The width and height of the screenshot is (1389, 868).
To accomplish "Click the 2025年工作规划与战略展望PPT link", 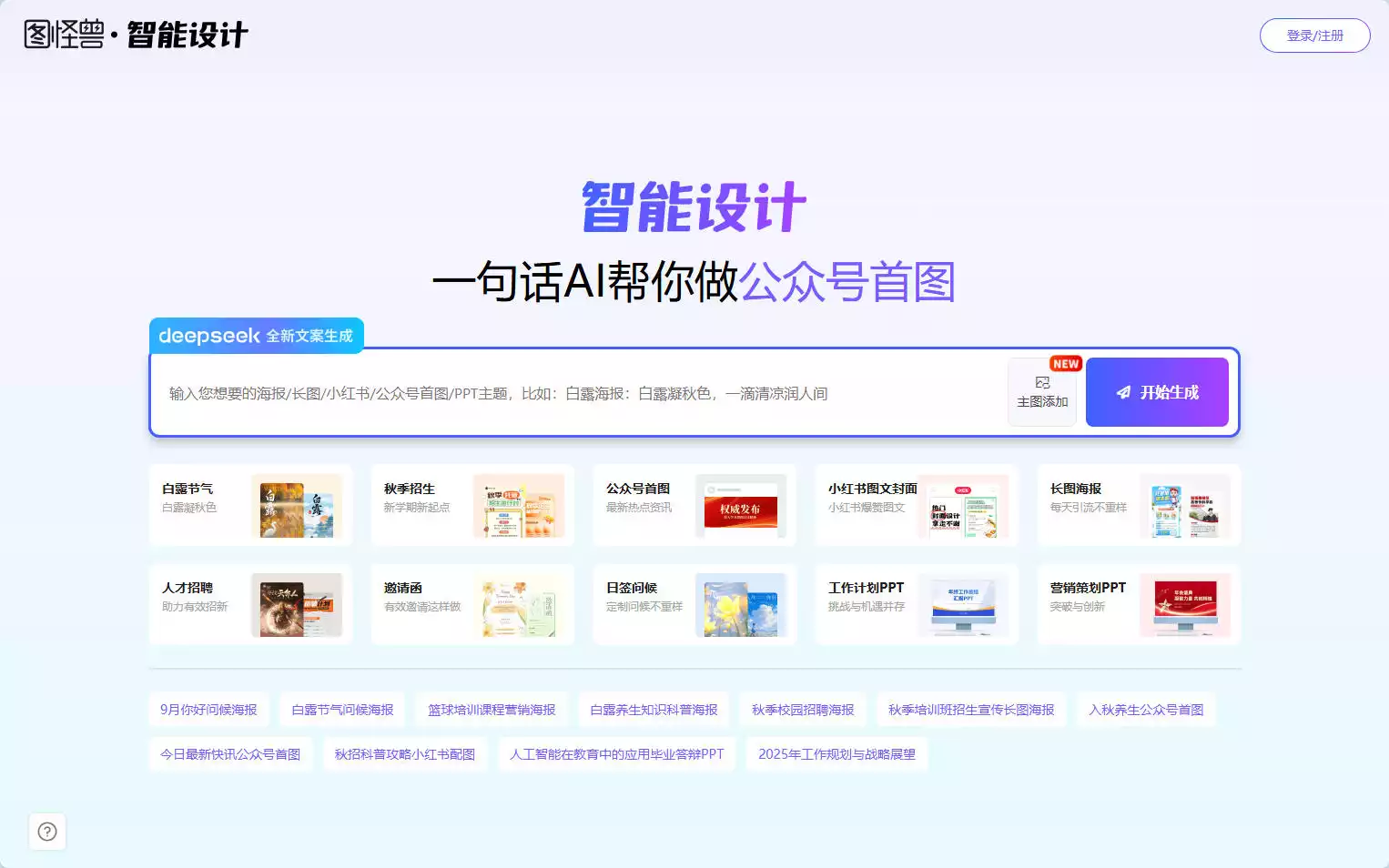I will click(x=836, y=753).
